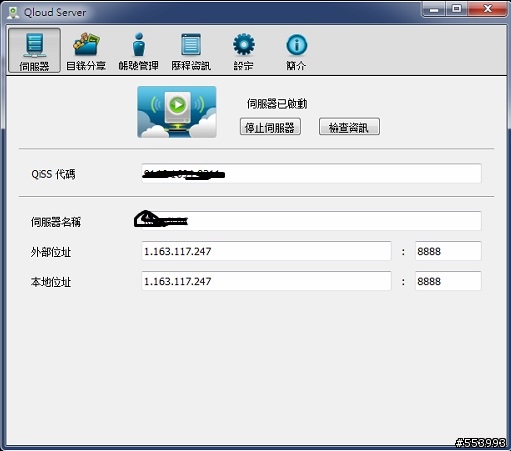This screenshot has height=451, width=511.
Task: Maximize the Qloud Server window
Action: (457, 9)
